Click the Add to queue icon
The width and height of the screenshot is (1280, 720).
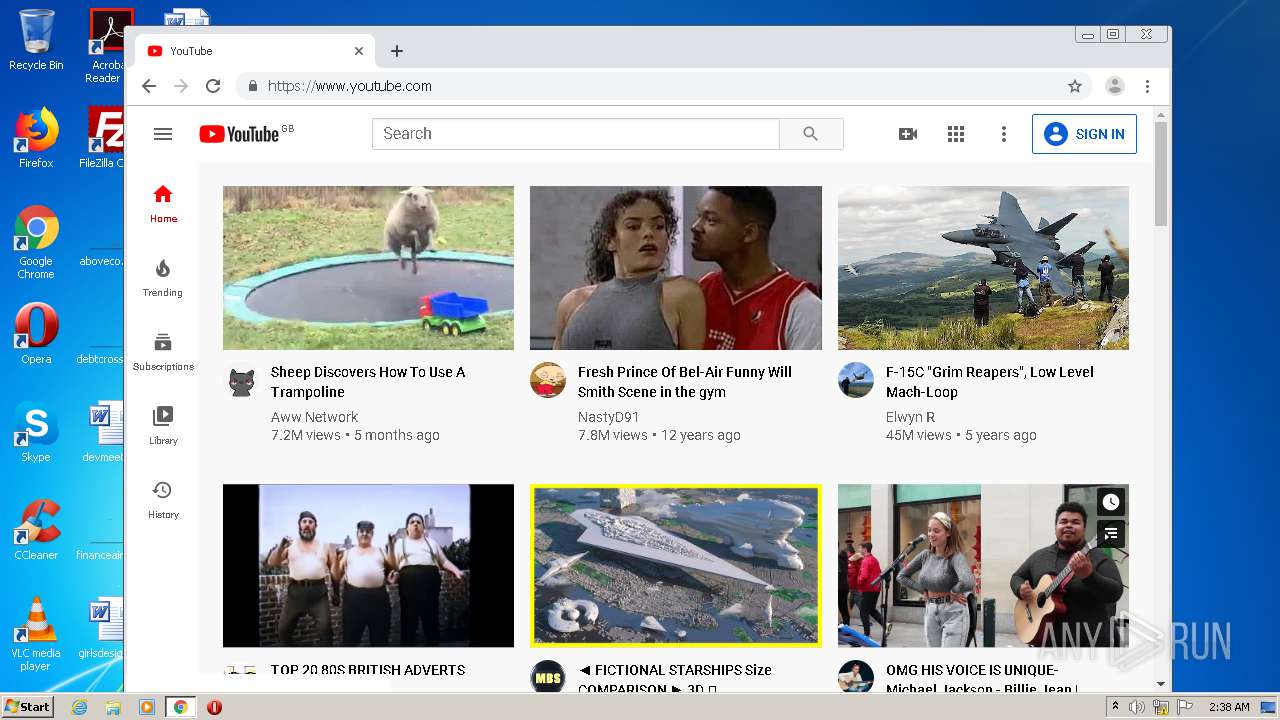[x=1110, y=534]
